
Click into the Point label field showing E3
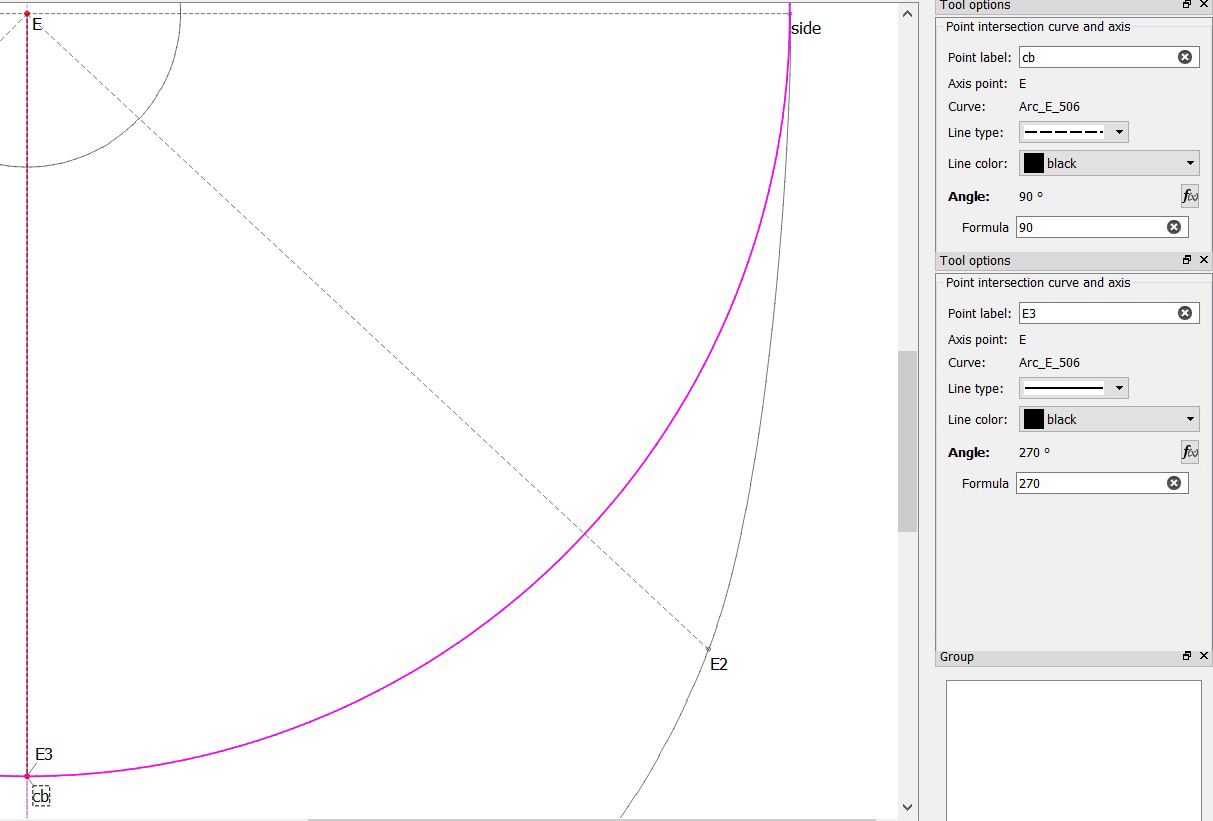[1095, 313]
